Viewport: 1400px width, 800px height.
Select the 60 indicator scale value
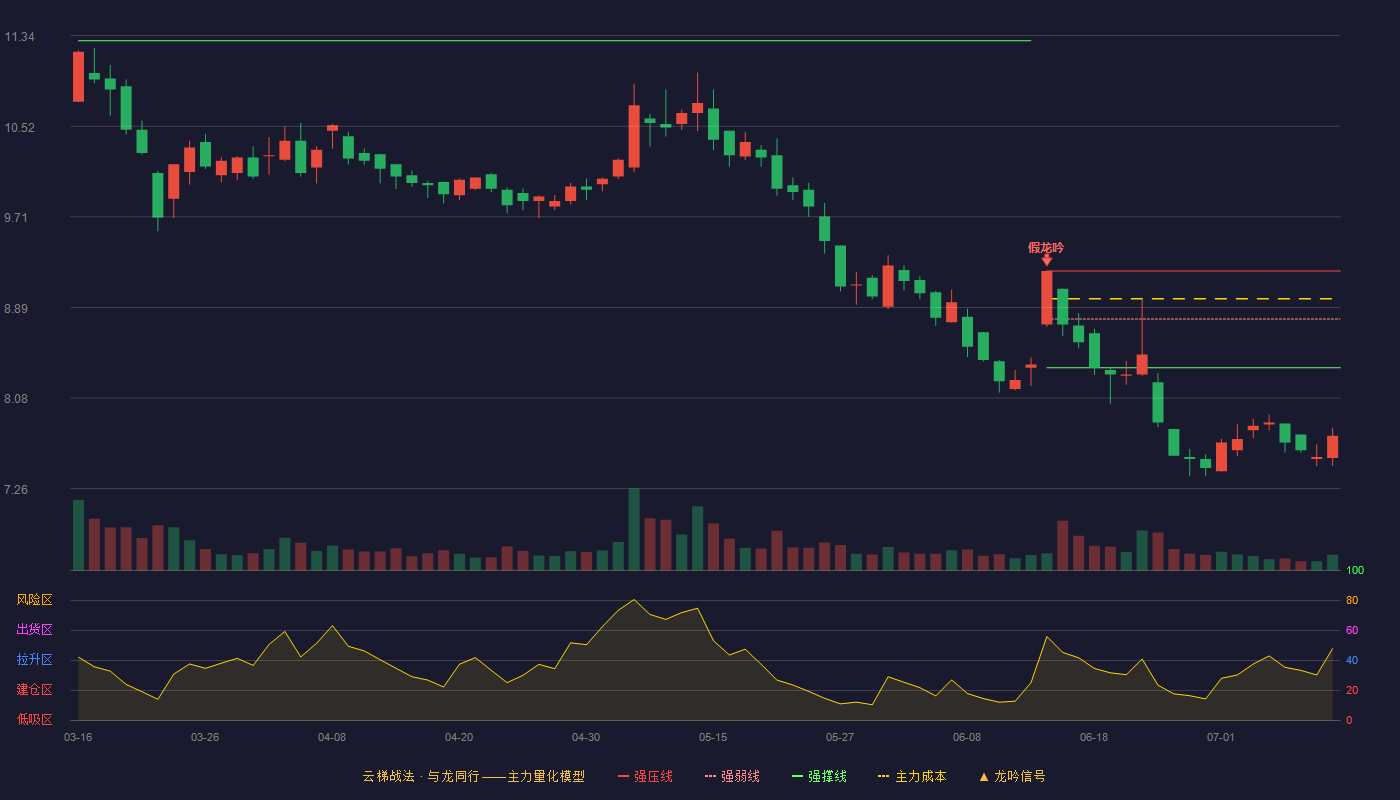pyautogui.click(x=1352, y=630)
